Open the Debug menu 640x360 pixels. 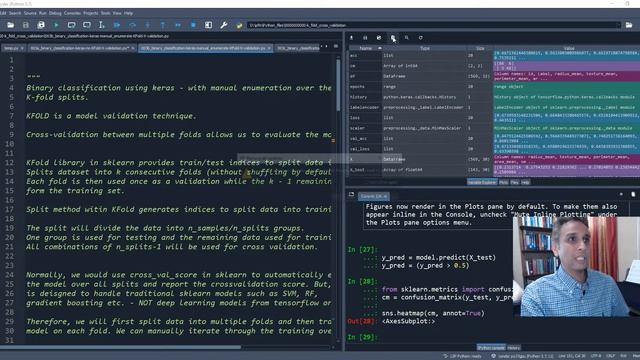click(x=55, y=13)
